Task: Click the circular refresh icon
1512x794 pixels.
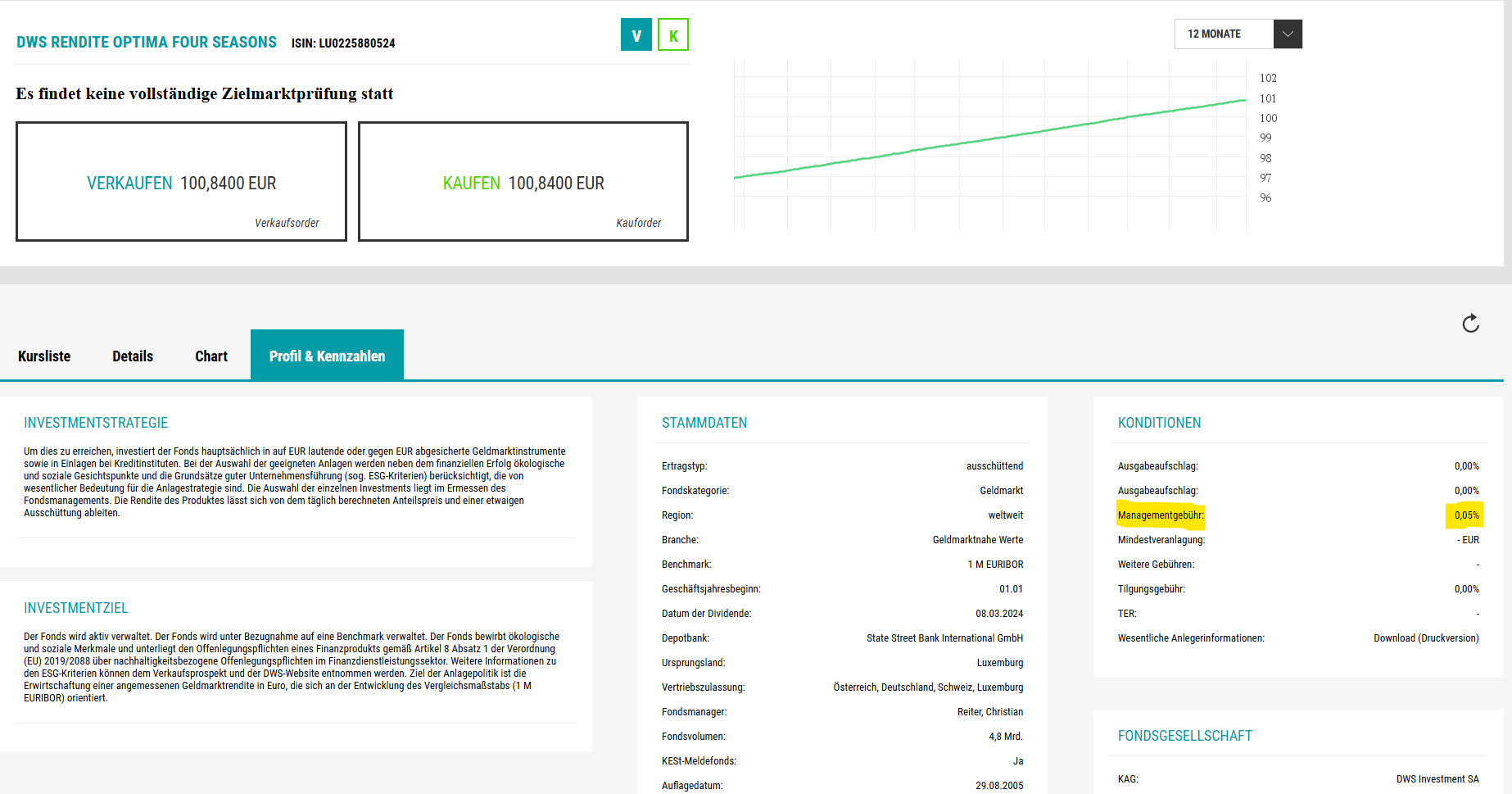Action: click(1471, 324)
